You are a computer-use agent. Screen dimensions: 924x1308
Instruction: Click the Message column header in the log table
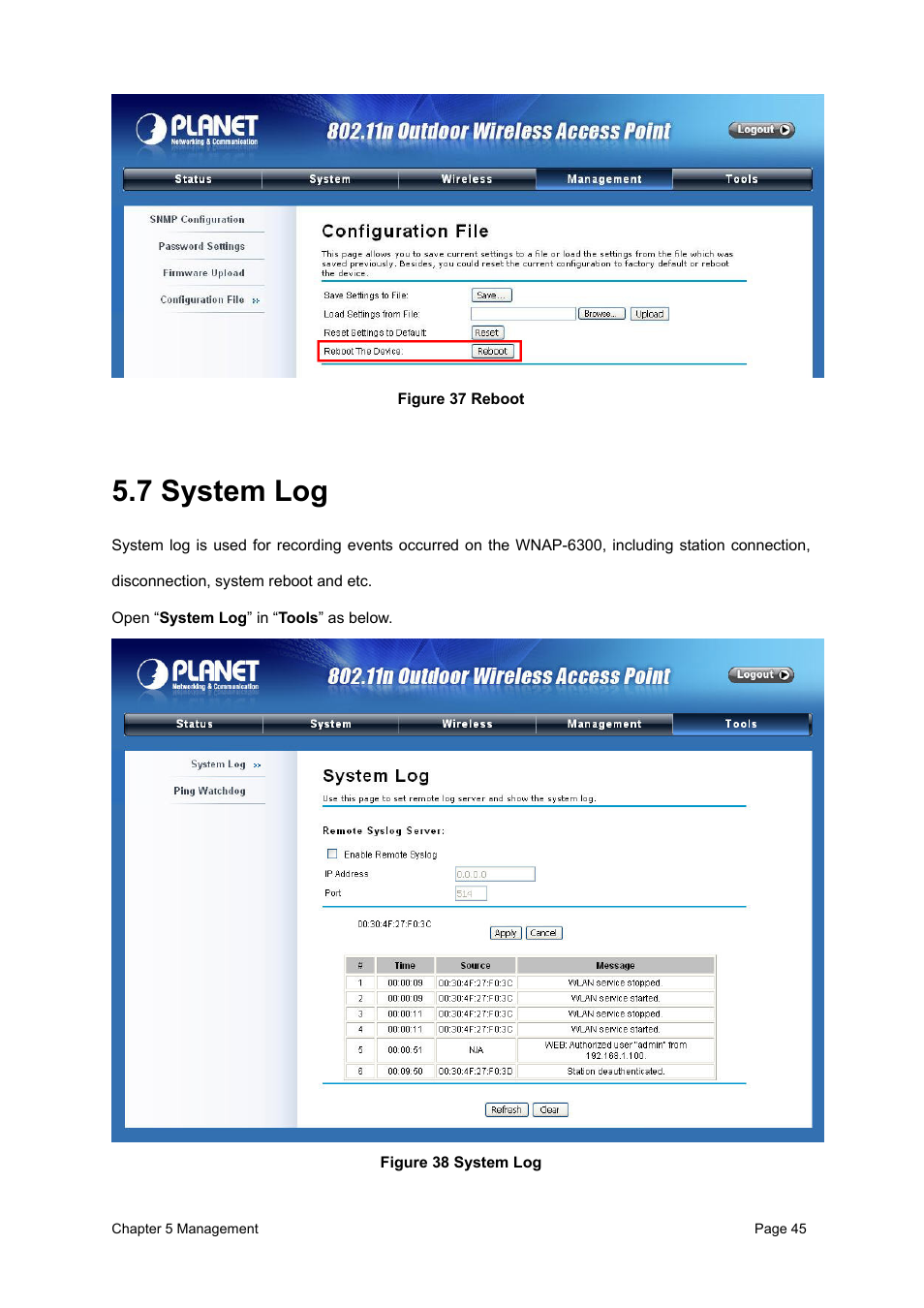[x=615, y=966]
